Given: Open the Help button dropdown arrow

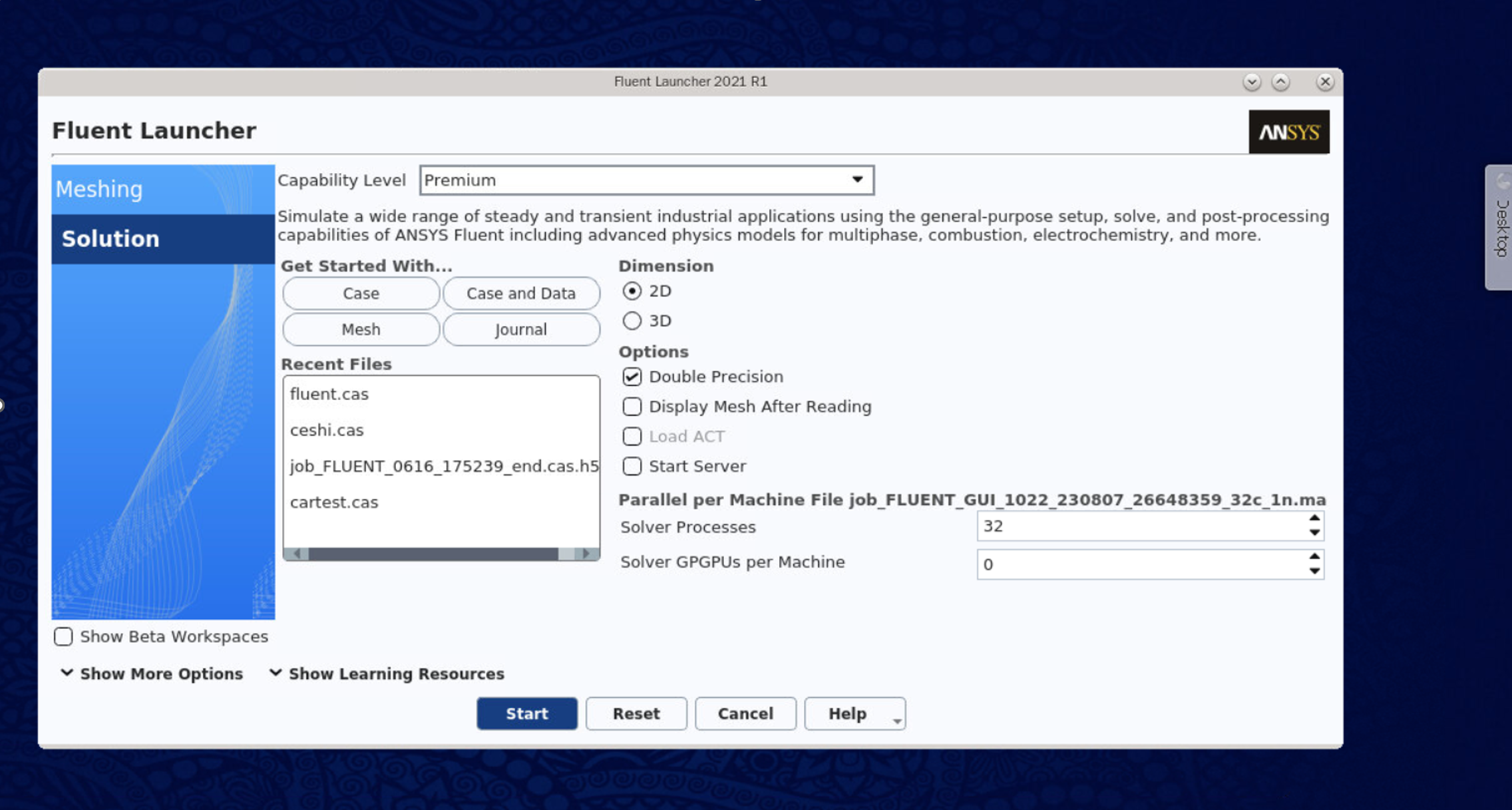Looking at the screenshot, I should coord(896,721).
